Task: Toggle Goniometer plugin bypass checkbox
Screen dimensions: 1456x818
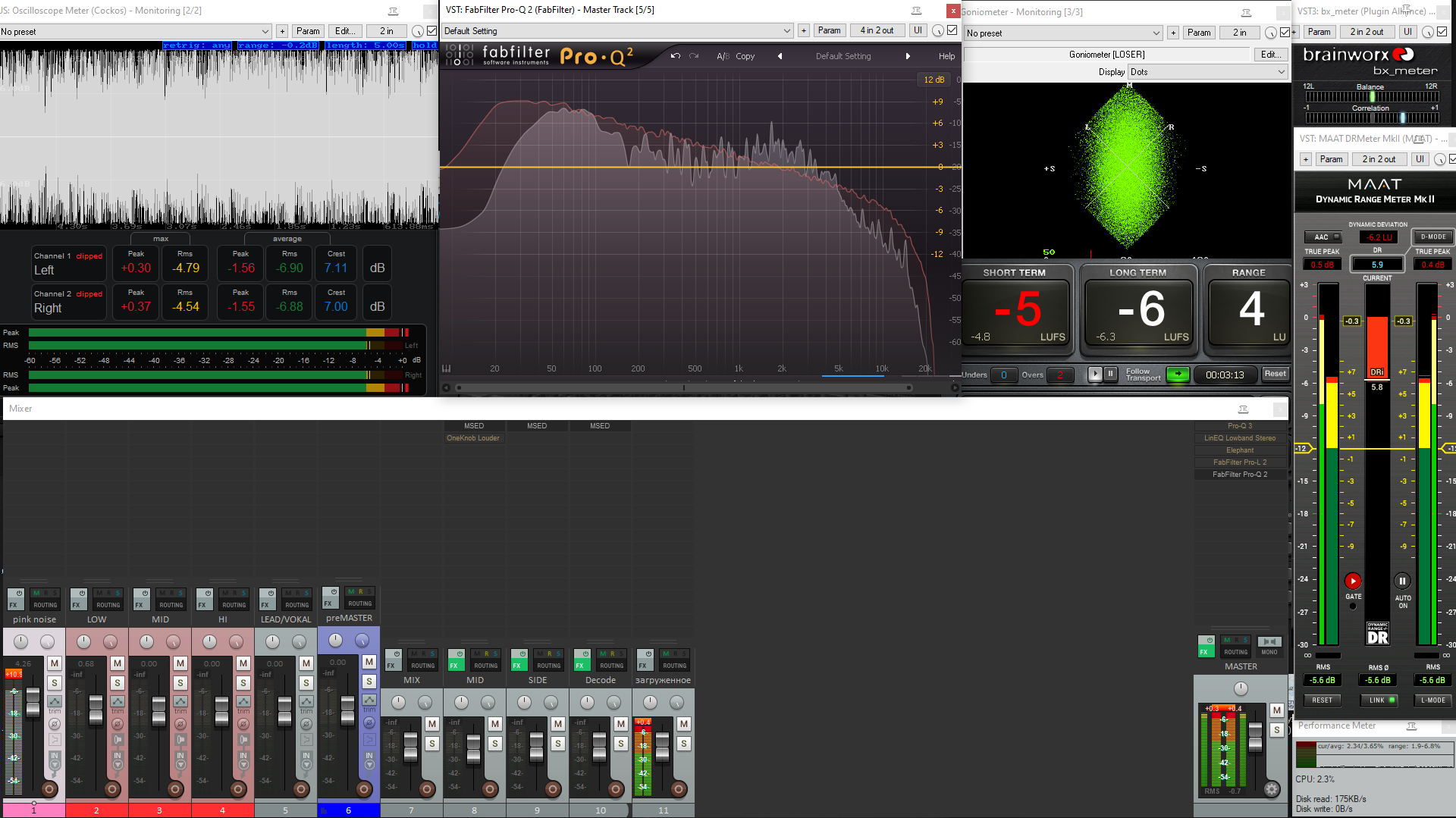Action: (1285, 33)
